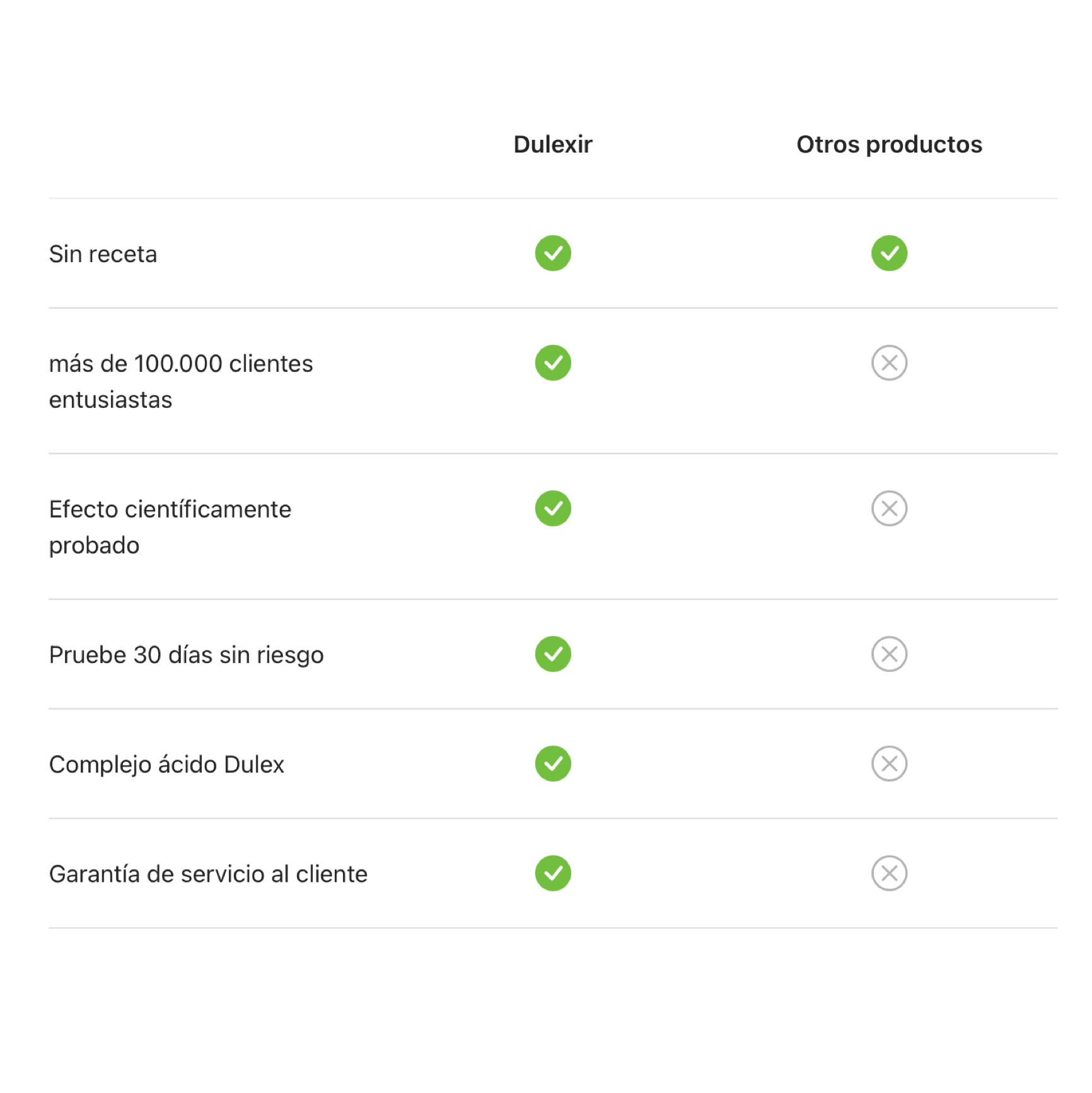Click the Otros productos X for Garantía de servicio
The width and height of the screenshot is (1092, 1093).
[x=889, y=874]
